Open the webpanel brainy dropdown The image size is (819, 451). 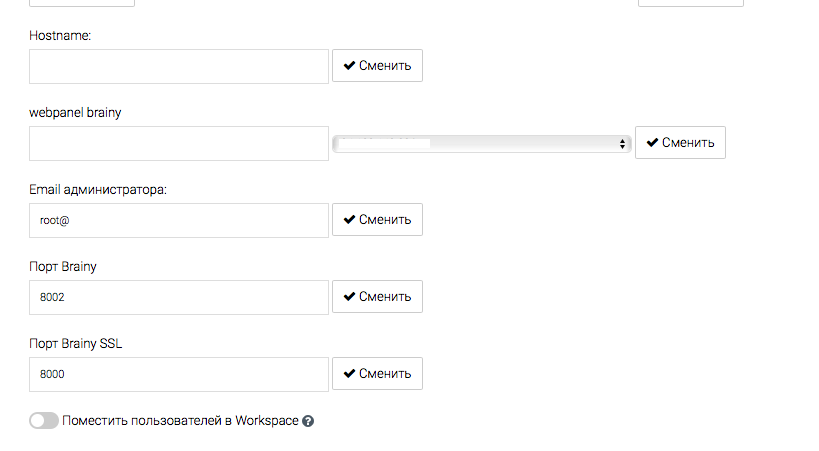coord(481,144)
